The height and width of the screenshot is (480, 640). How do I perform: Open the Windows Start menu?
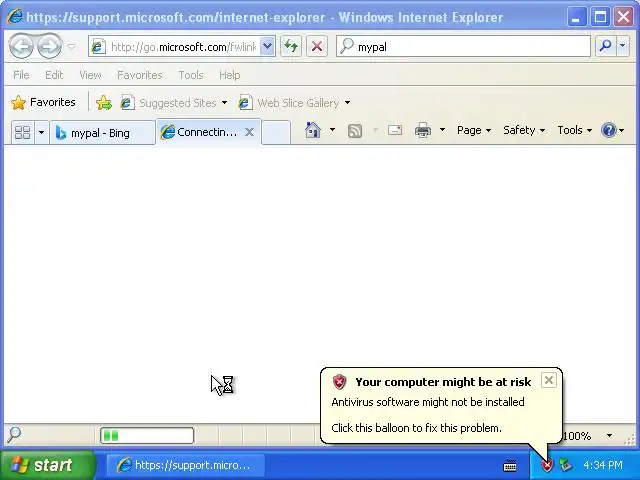[x=48, y=465]
